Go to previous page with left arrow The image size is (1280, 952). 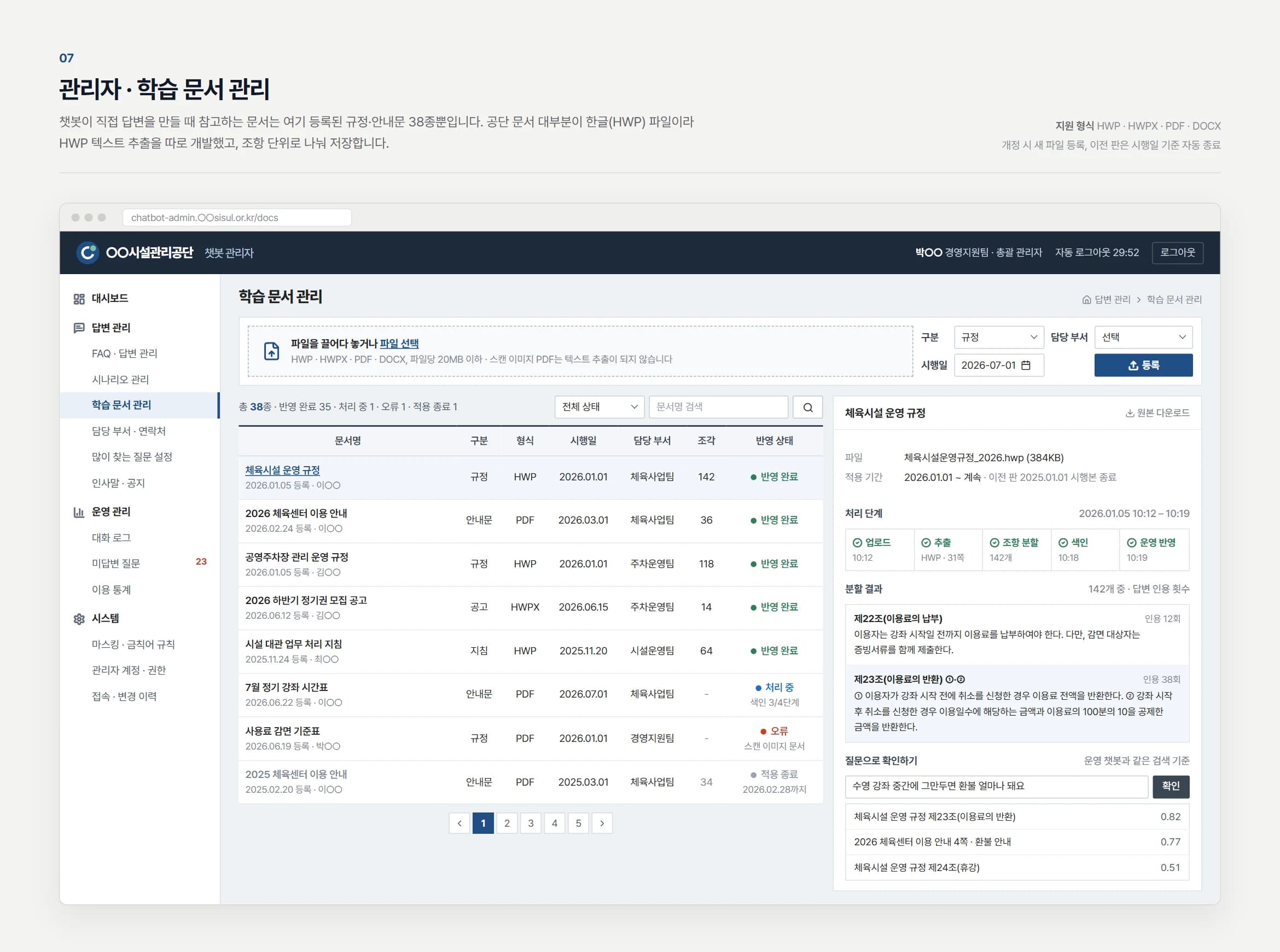coord(459,823)
